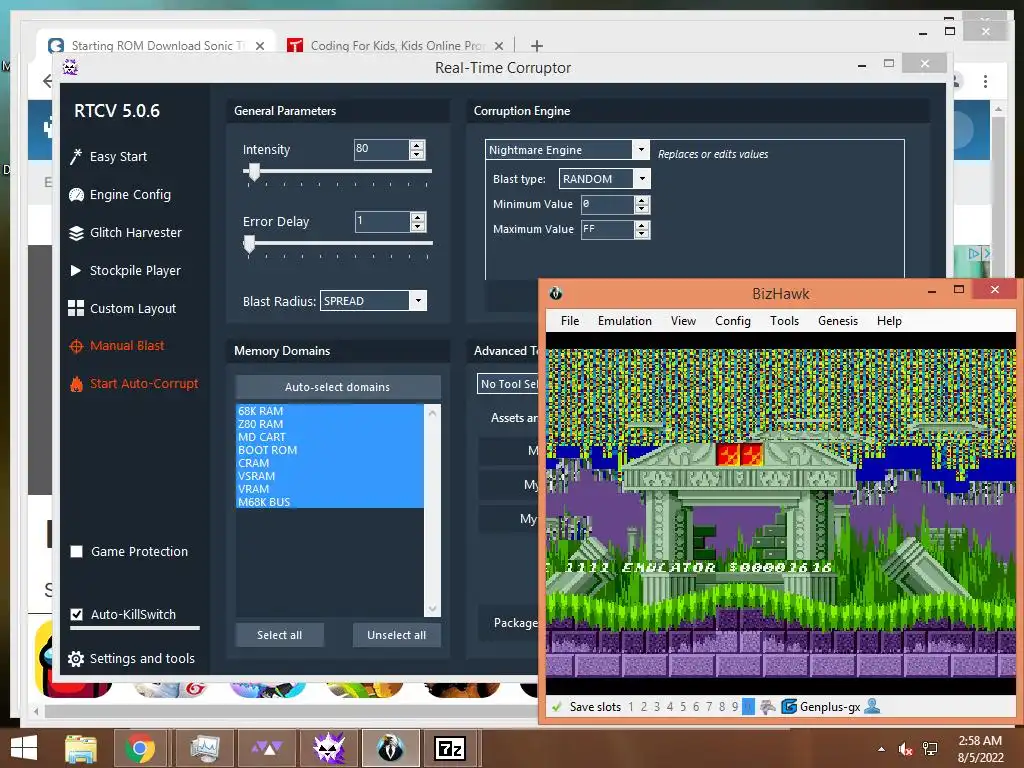Image resolution: width=1024 pixels, height=768 pixels.
Task: Close the Coding For Kids tab
Action: [x=499, y=46]
